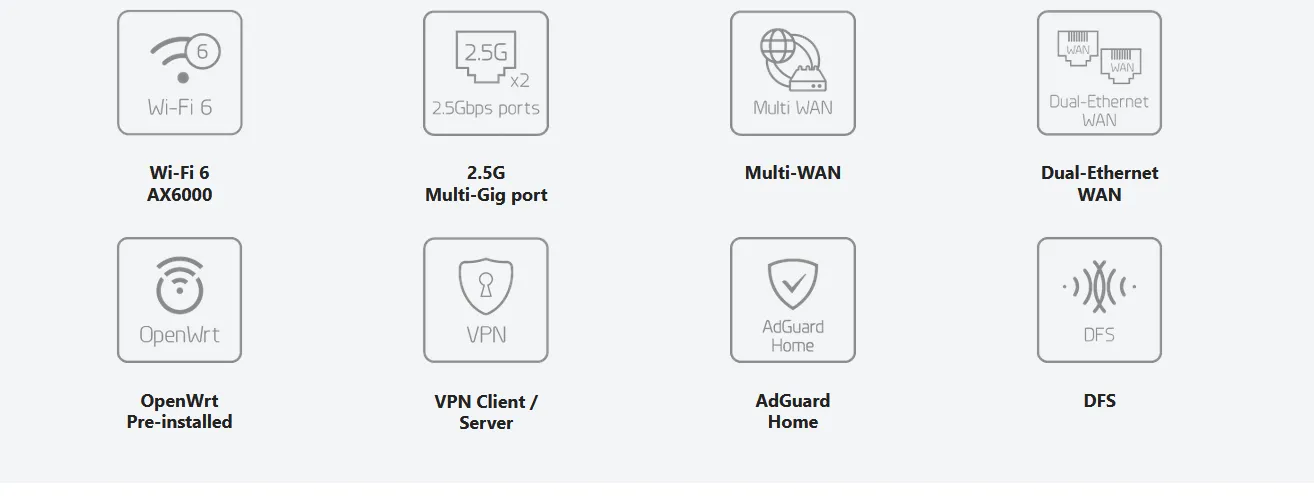
Task: Click bold 'OpenWrt' text above Pre-installed
Action: [180, 401]
